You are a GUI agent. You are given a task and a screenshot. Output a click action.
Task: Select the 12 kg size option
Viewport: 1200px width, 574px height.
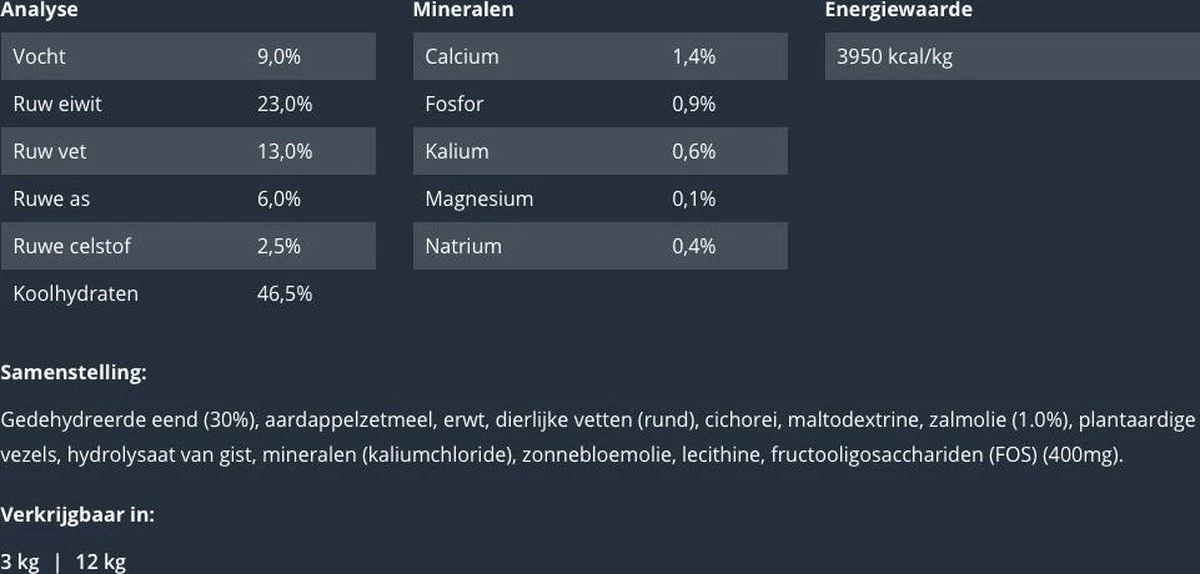(x=101, y=562)
